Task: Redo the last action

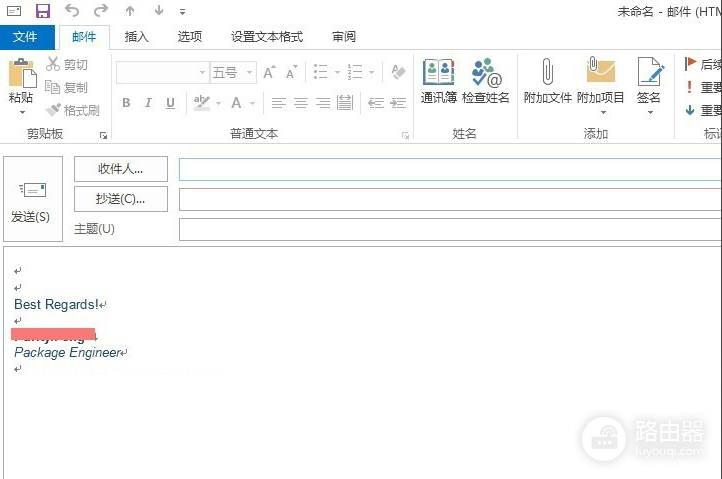Action: 100,10
